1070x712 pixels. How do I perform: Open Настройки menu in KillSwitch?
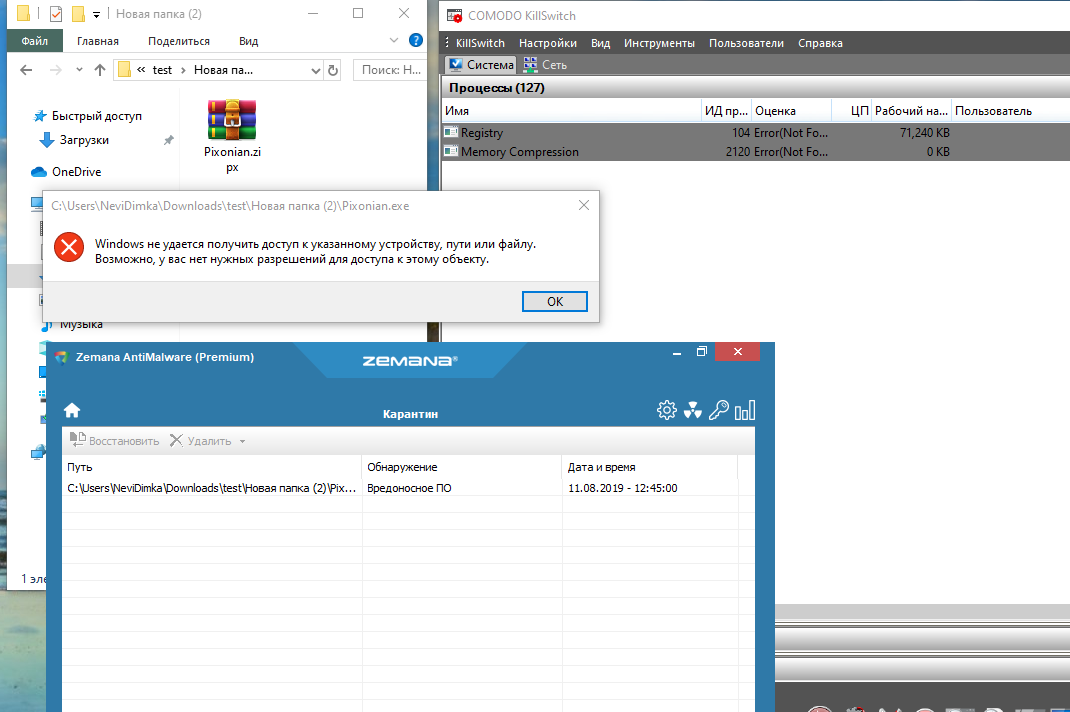point(547,43)
